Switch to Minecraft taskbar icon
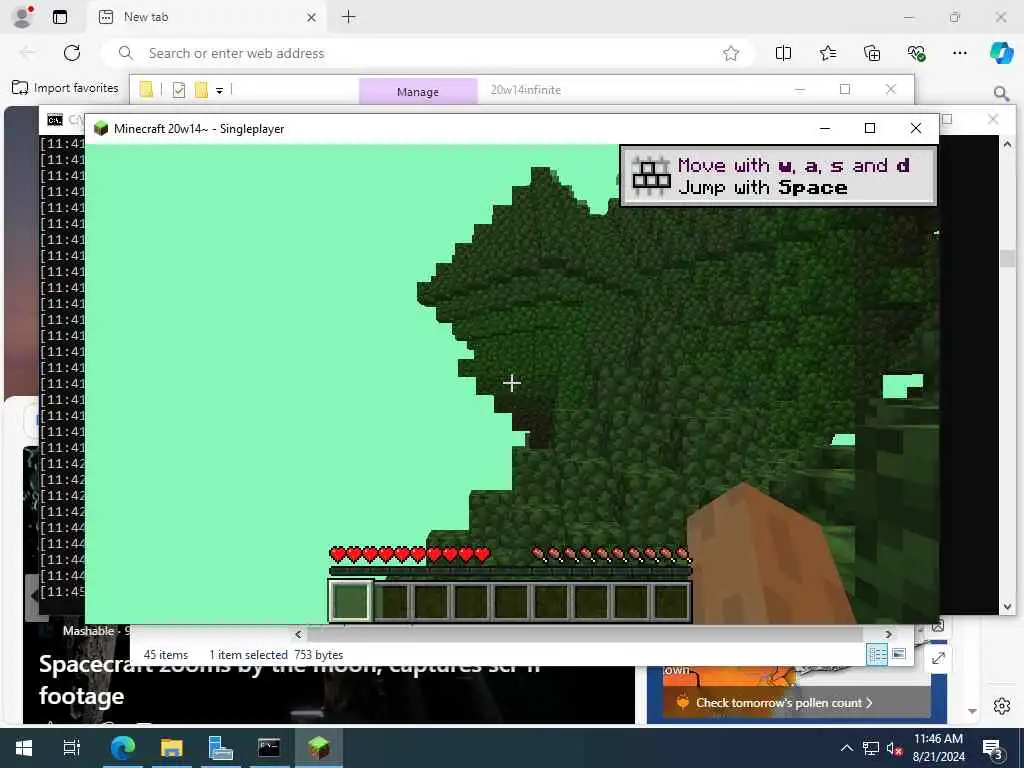 (319, 748)
